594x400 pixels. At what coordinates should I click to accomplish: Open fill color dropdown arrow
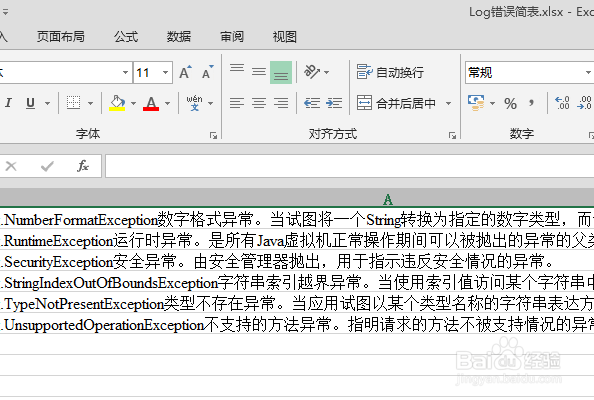[133, 103]
